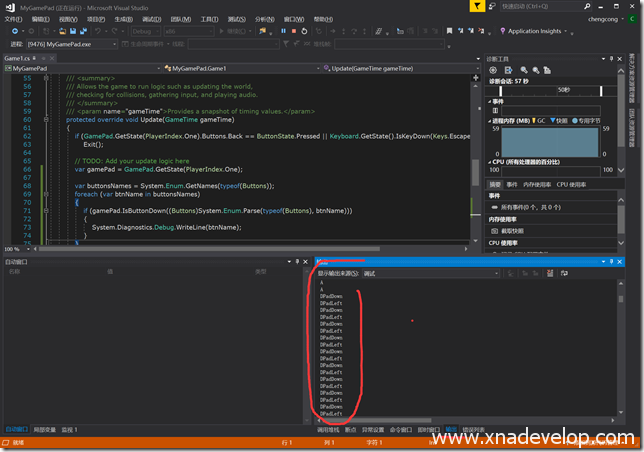The image size is (644, 452).
Task: Click the pause debugging icon in toolbar
Action: (x=283, y=31)
